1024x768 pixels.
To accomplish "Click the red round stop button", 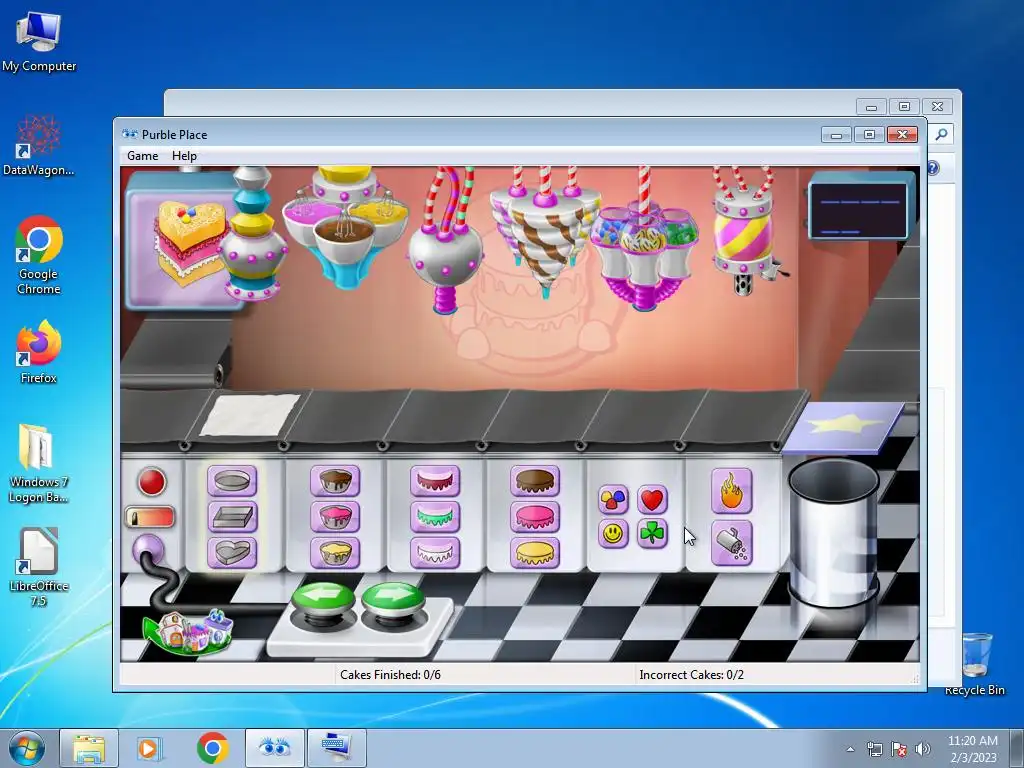I will coord(152,482).
